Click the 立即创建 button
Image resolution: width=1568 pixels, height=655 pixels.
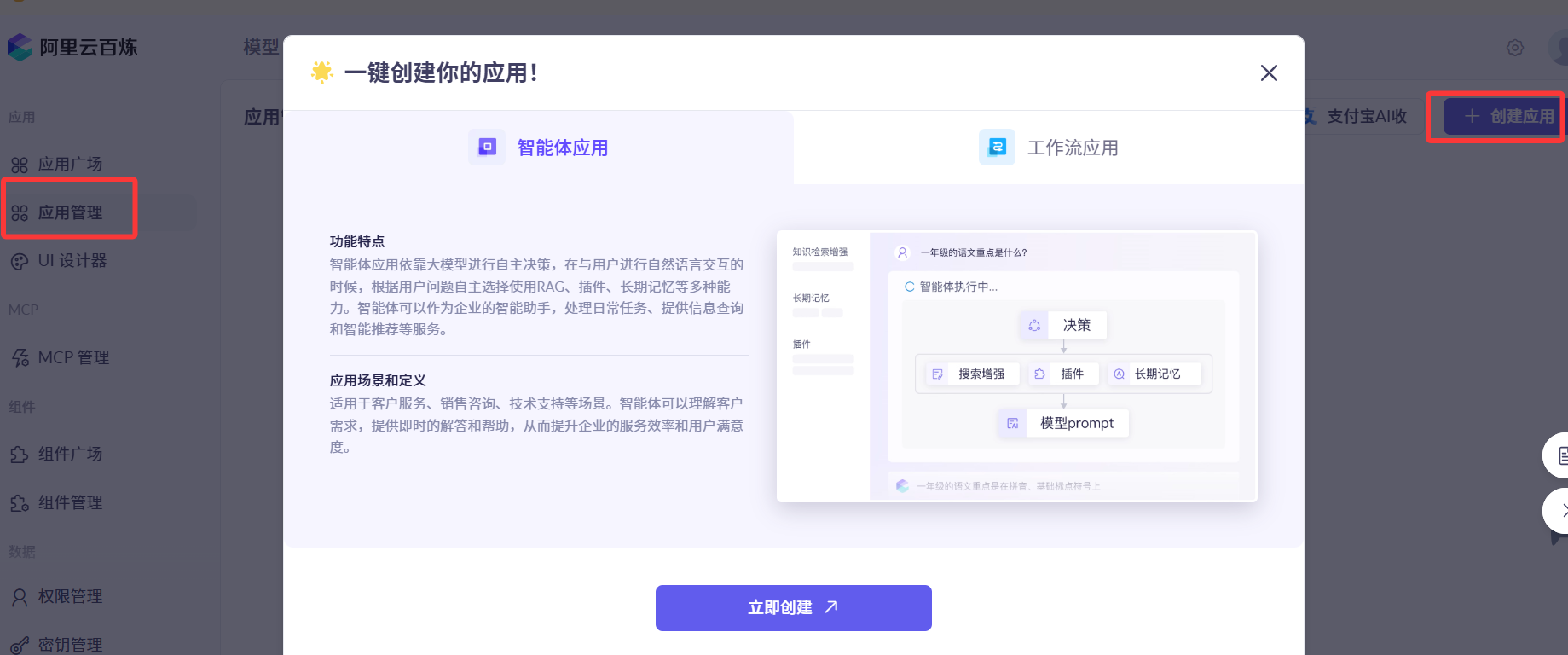793,607
